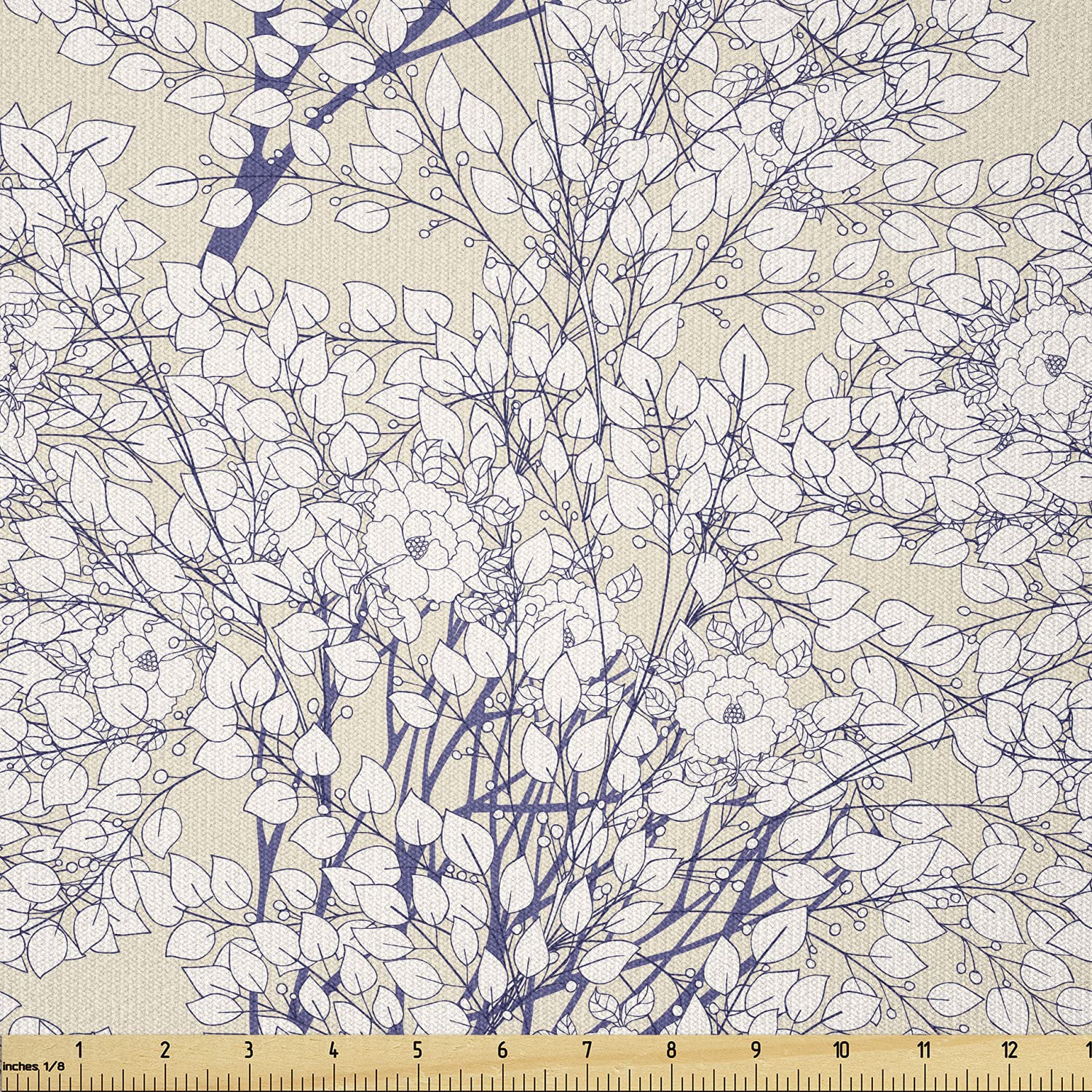Click the small flower bud near top right
The width and height of the screenshot is (1092, 1092).
778,131
